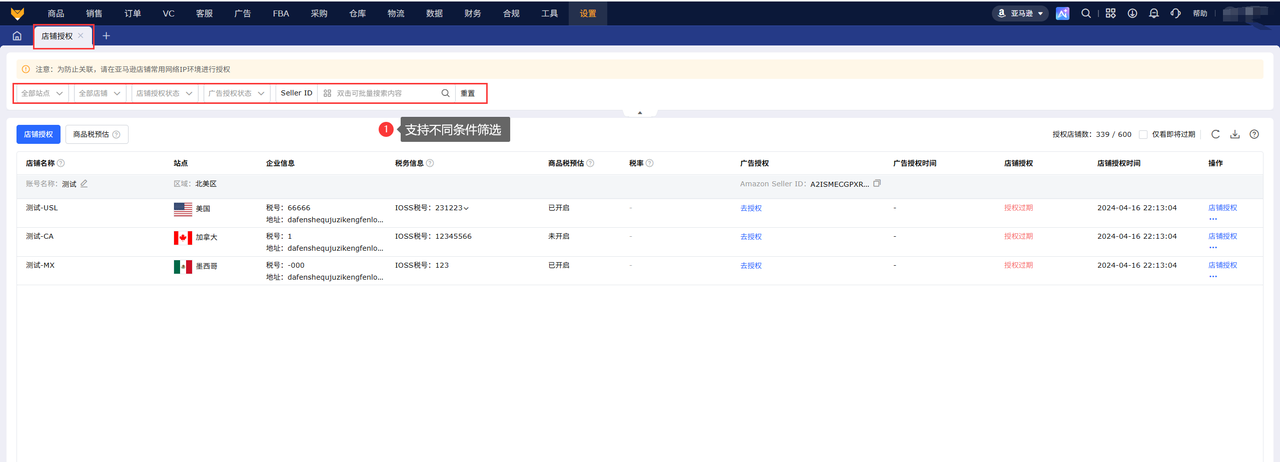The height and width of the screenshot is (462, 1280).
Task: Open the 广告 menu
Action: tap(242, 13)
